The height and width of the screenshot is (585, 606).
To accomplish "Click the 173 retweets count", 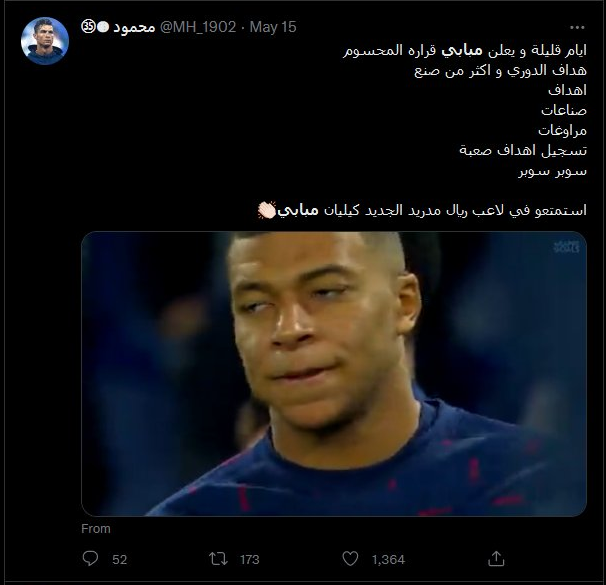I will [x=250, y=559].
